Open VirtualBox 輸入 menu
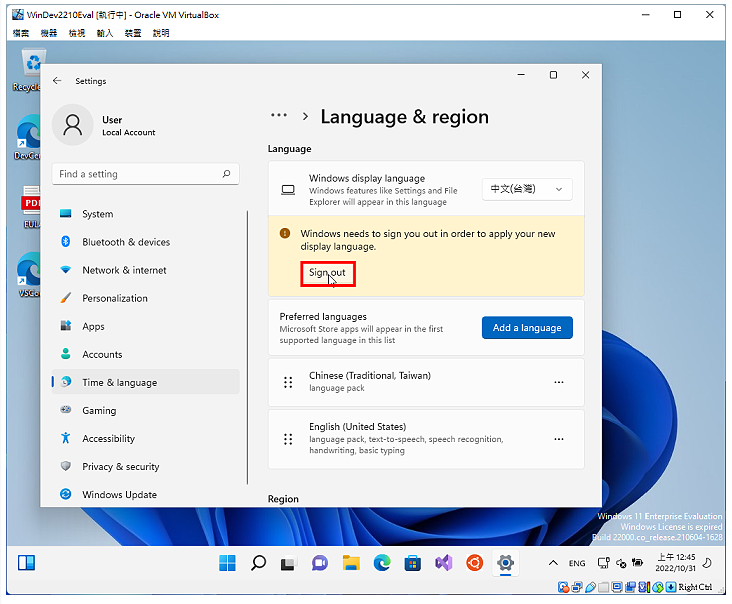The width and height of the screenshot is (732, 604). tap(105, 33)
